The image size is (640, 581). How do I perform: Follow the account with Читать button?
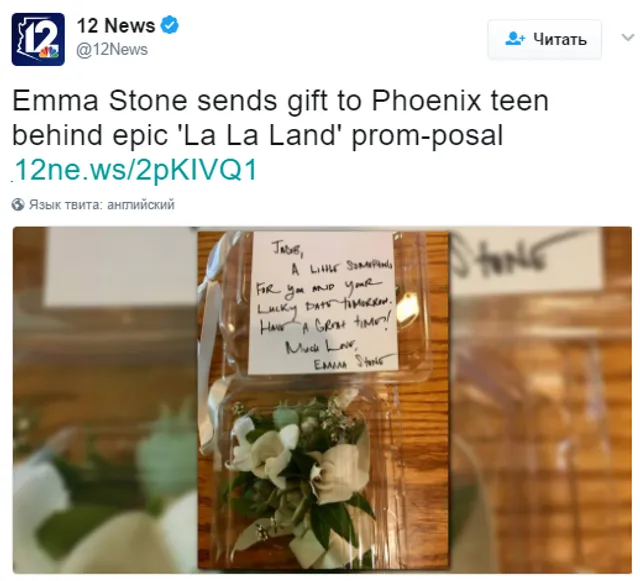pyautogui.click(x=544, y=39)
